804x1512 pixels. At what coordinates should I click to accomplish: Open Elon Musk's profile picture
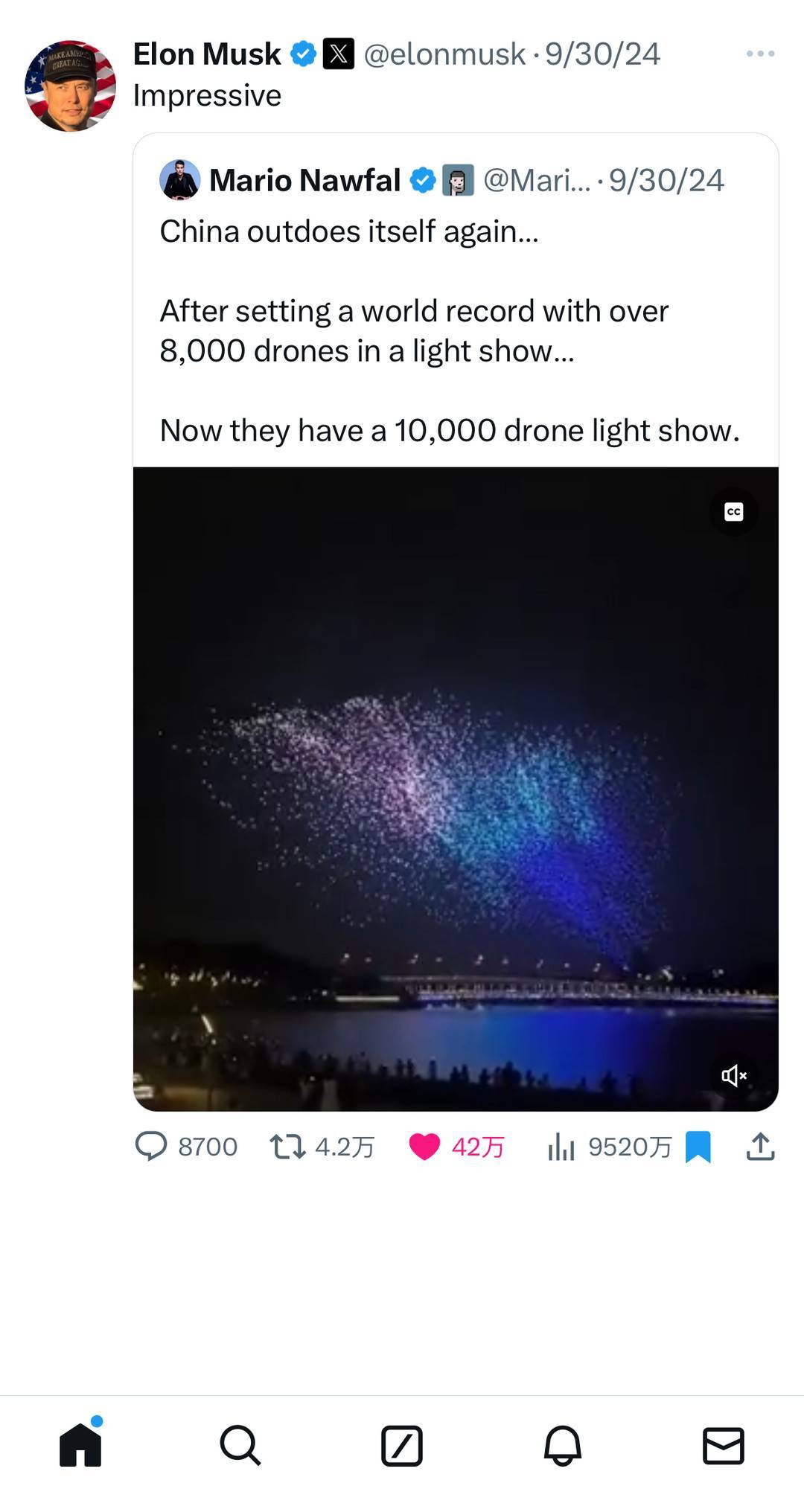click(71, 86)
